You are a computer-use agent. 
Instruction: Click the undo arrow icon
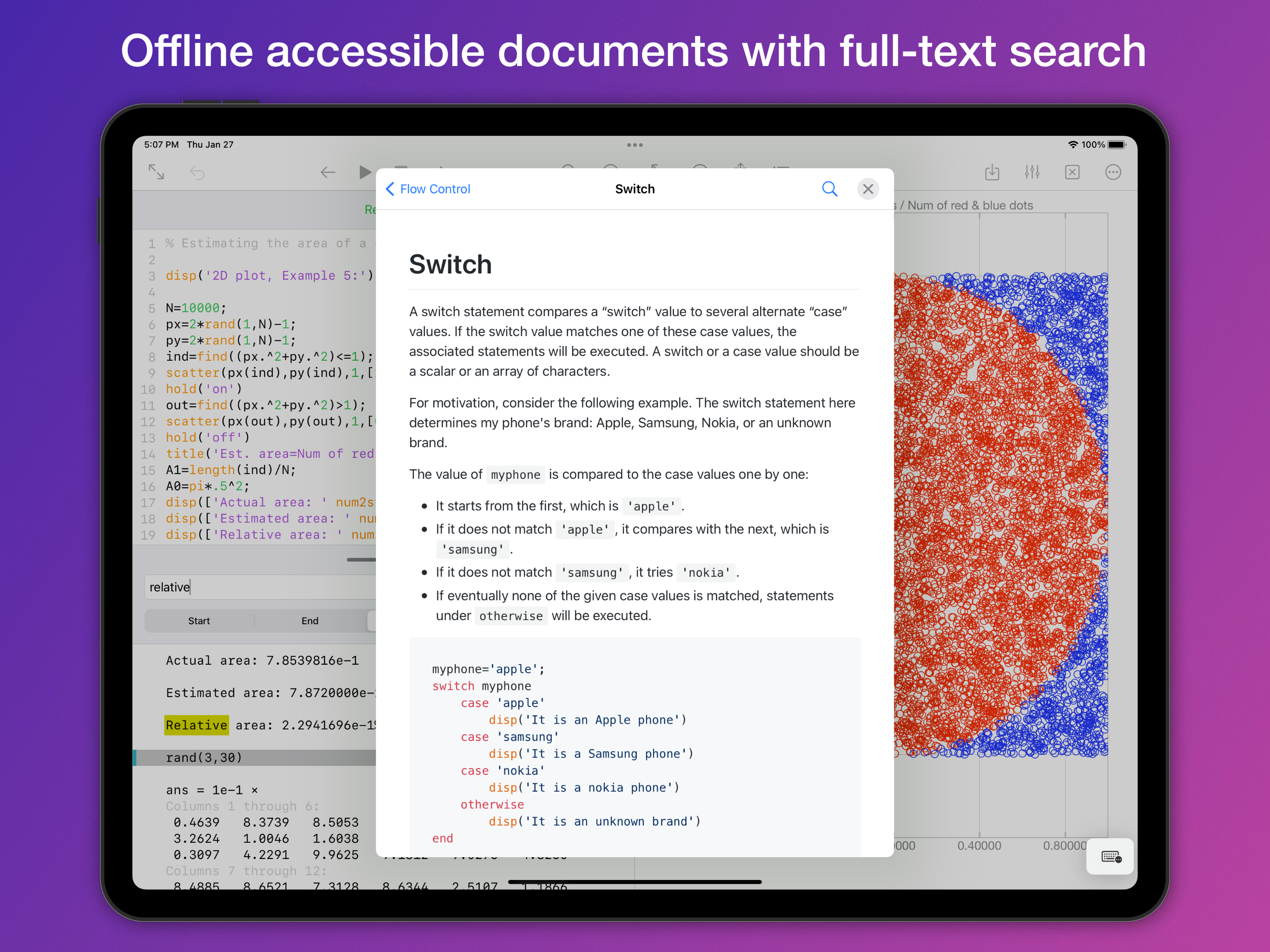[x=197, y=172]
